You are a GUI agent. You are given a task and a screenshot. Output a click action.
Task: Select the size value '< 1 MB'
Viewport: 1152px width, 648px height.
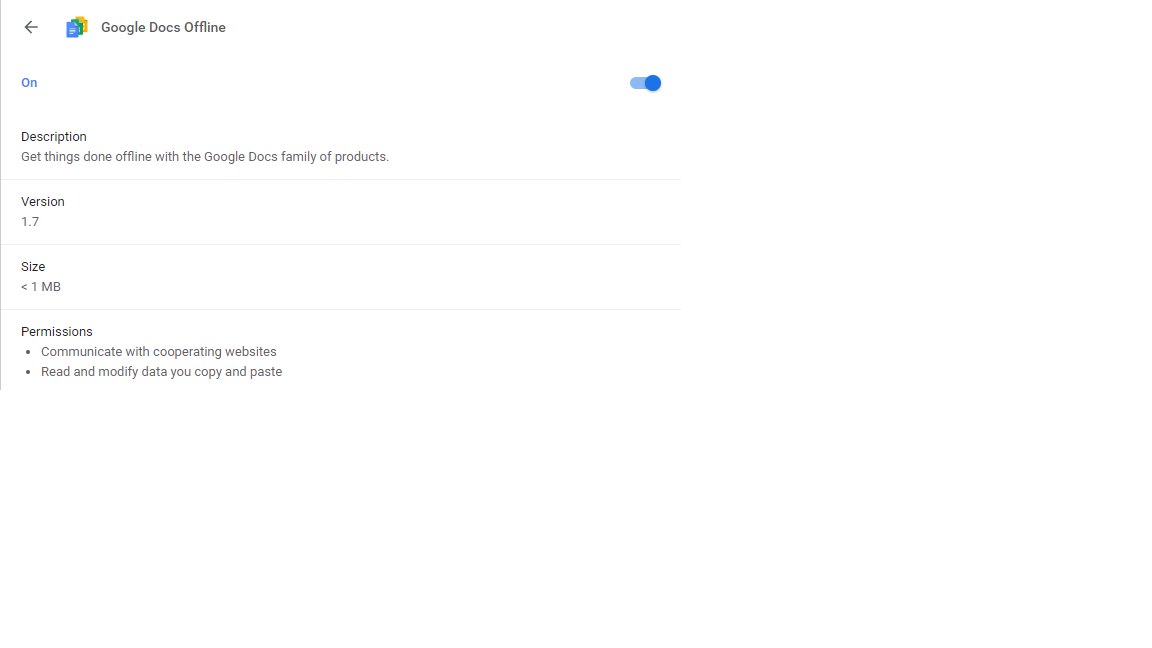[x=41, y=287]
